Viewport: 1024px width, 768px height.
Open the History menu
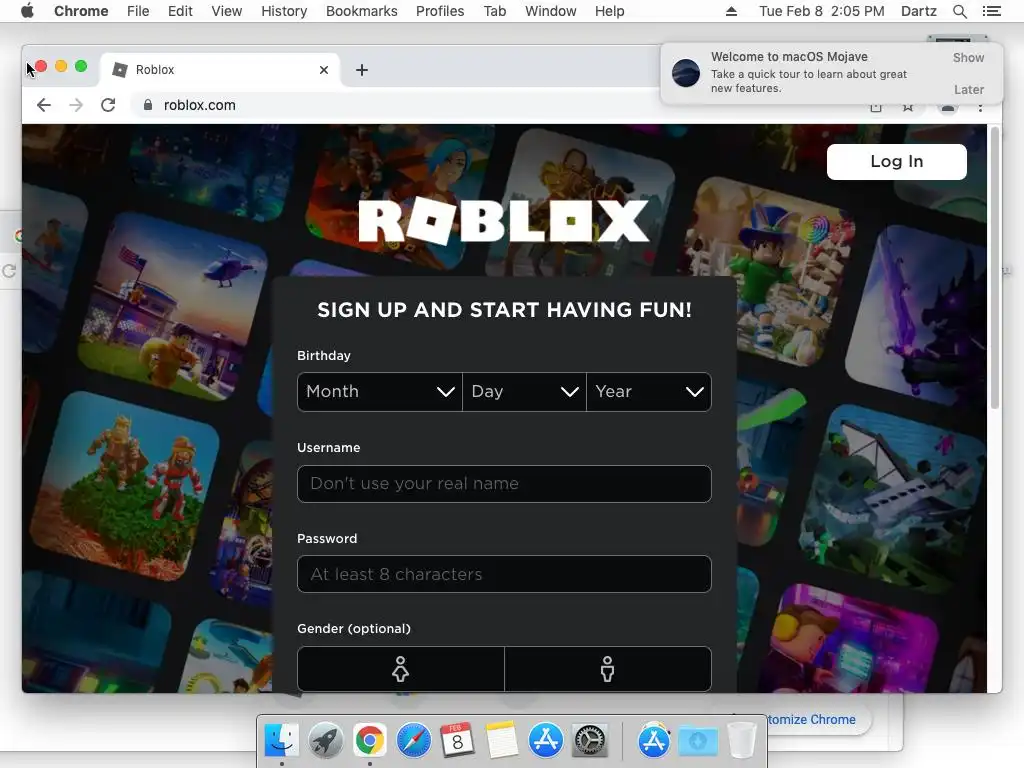pos(284,11)
